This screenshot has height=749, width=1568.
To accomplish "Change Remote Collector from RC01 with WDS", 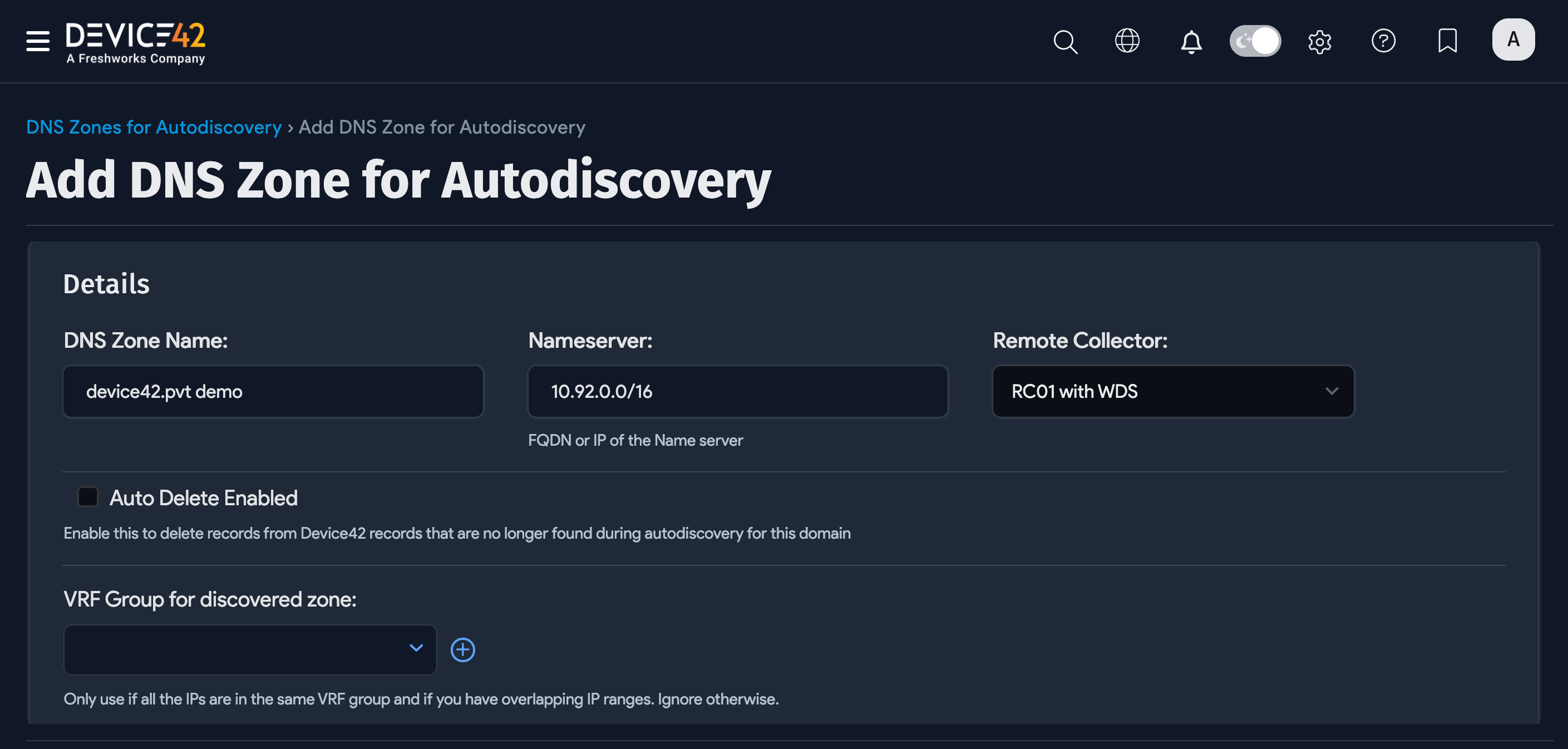I will pos(1173,392).
